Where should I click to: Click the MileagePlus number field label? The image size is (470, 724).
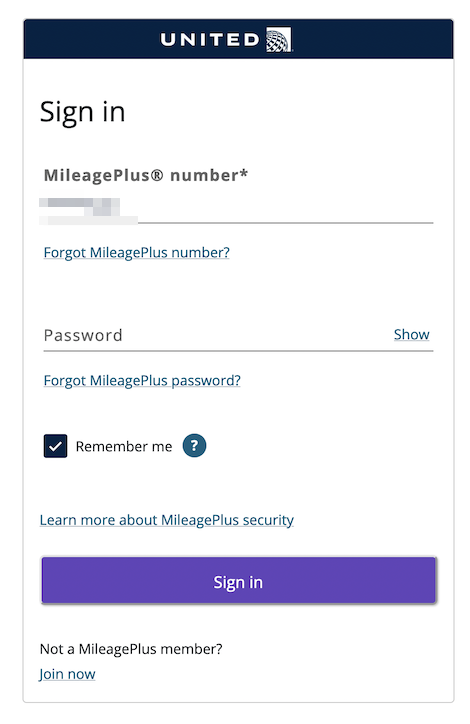[x=146, y=175]
